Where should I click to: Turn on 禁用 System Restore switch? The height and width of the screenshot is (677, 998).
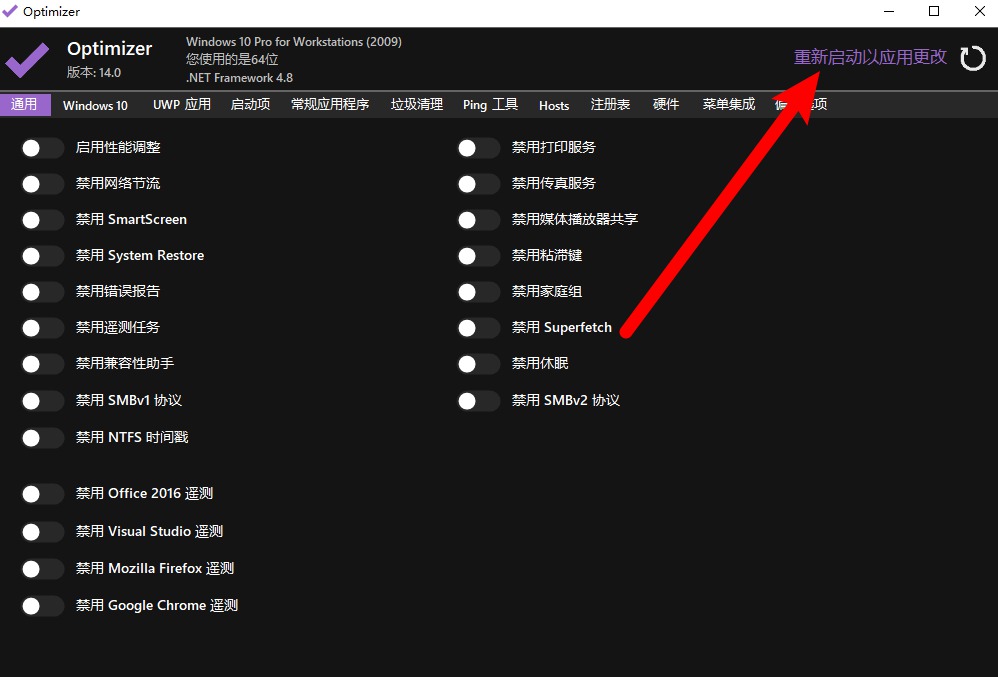(x=43, y=256)
